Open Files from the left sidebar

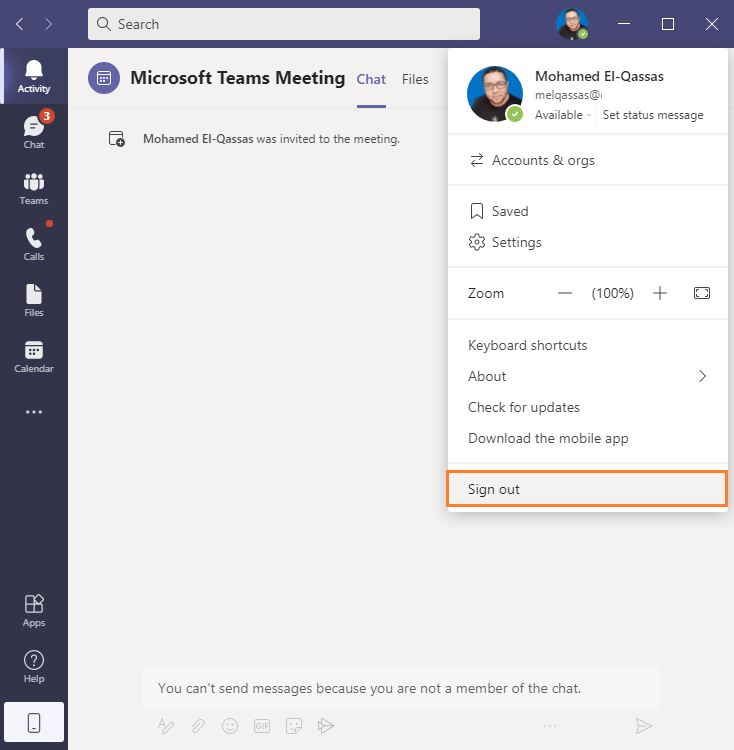tap(33, 300)
